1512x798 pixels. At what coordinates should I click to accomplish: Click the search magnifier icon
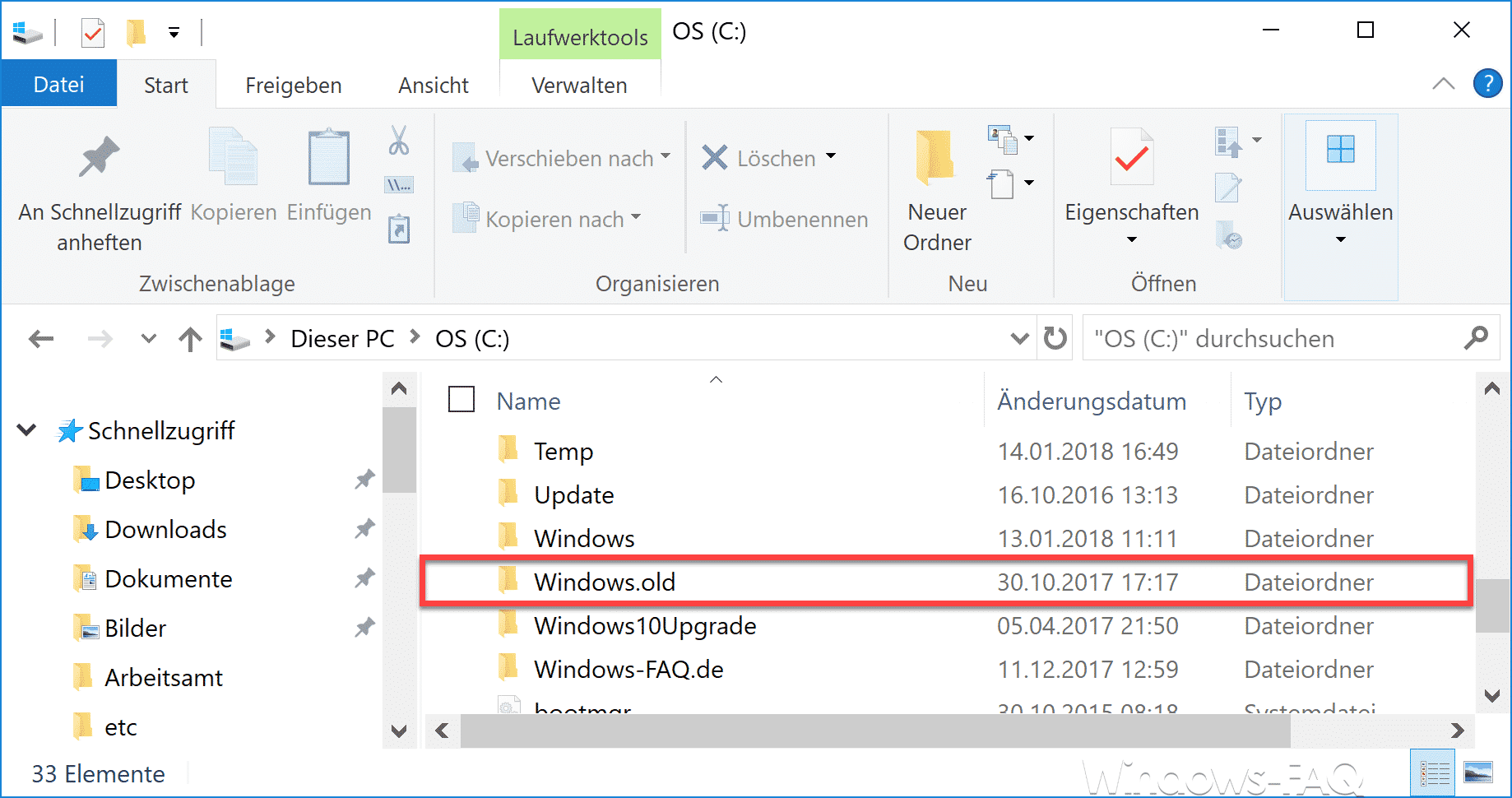pyautogui.click(x=1476, y=337)
